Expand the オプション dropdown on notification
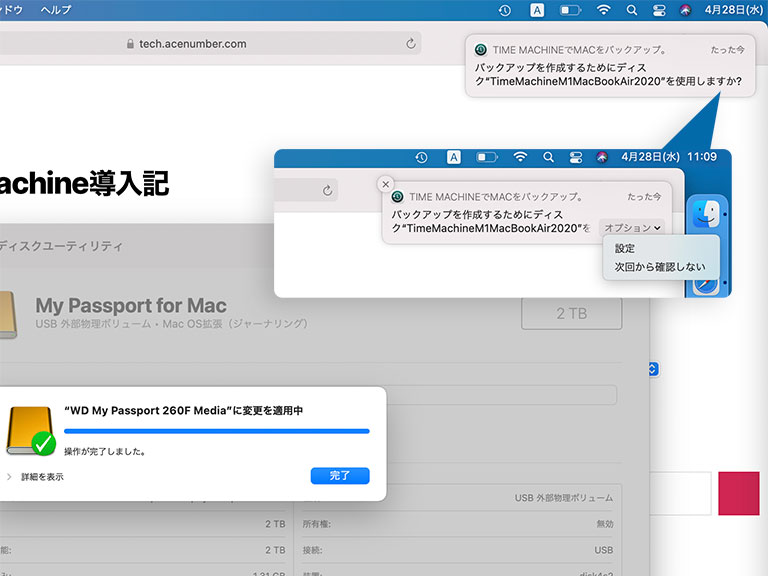Image resolution: width=768 pixels, height=576 pixels. (x=632, y=227)
